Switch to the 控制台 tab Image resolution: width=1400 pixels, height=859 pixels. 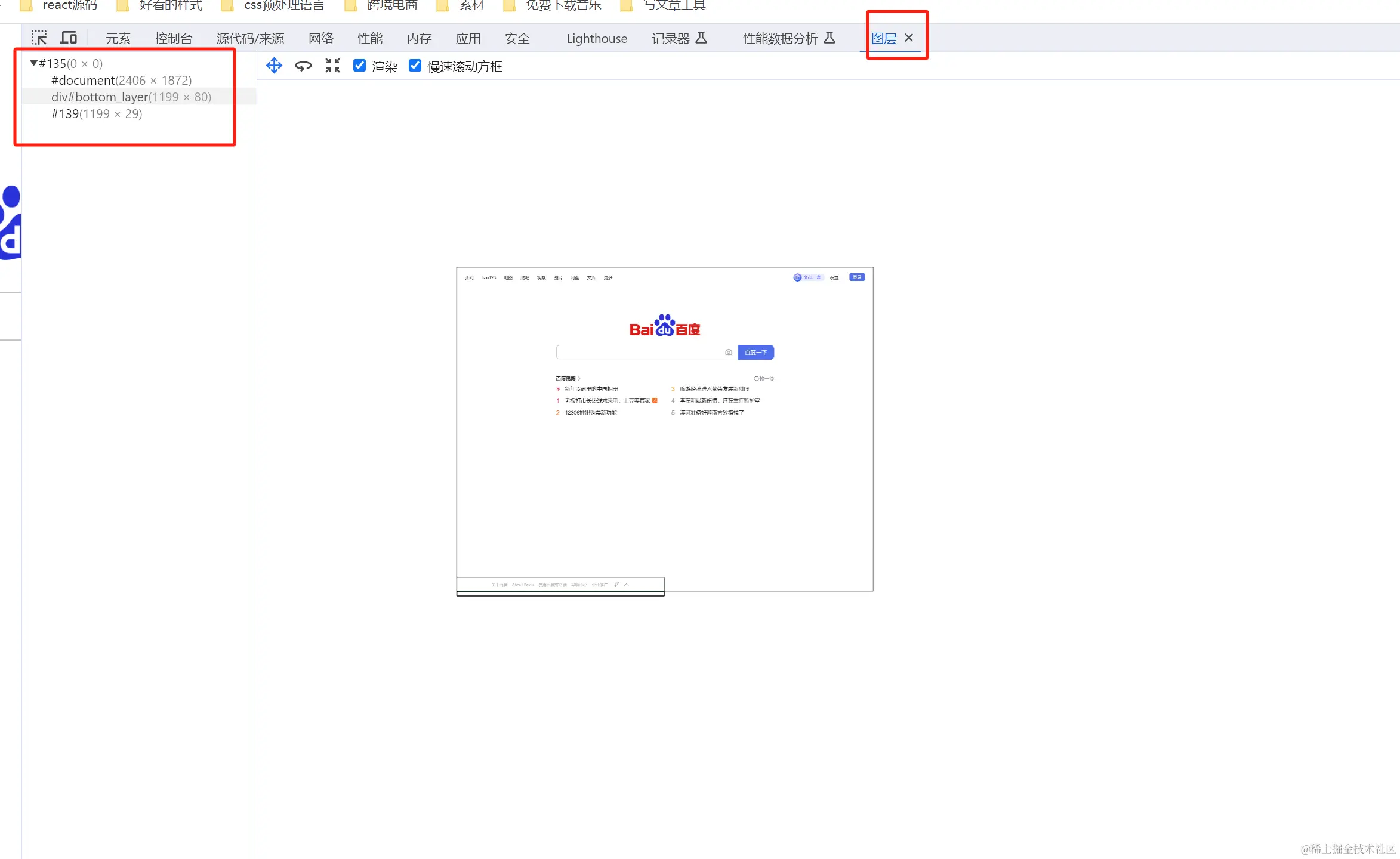(173, 38)
